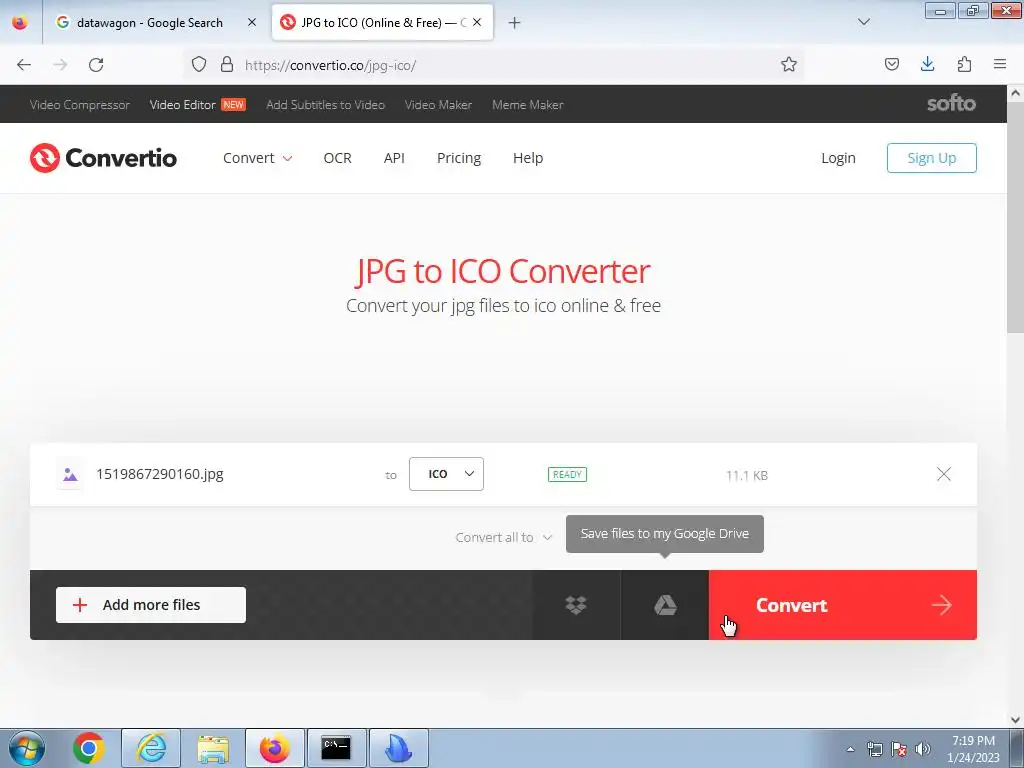
Task: Open the Video Compressor link
Action: pos(80,104)
